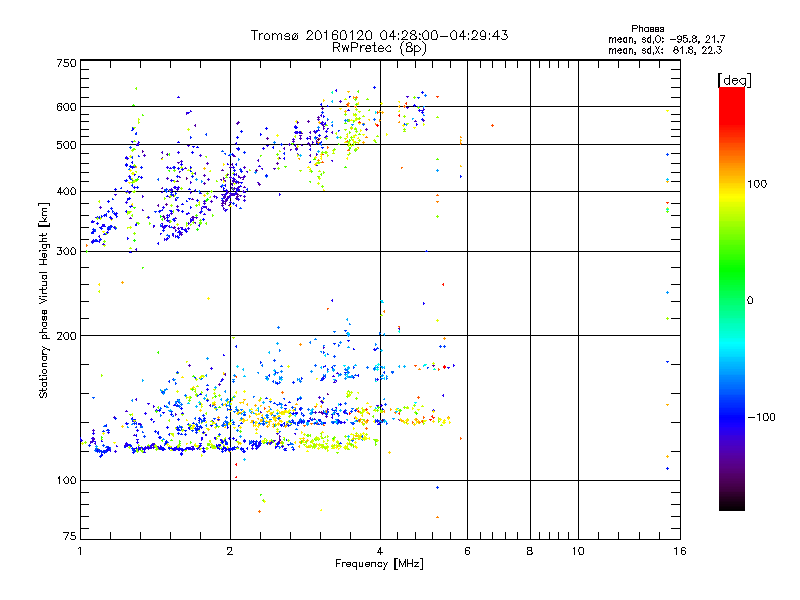Click the y-axis tick label "750"
Viewport: 800px width, 600px height.
(66, 63)
